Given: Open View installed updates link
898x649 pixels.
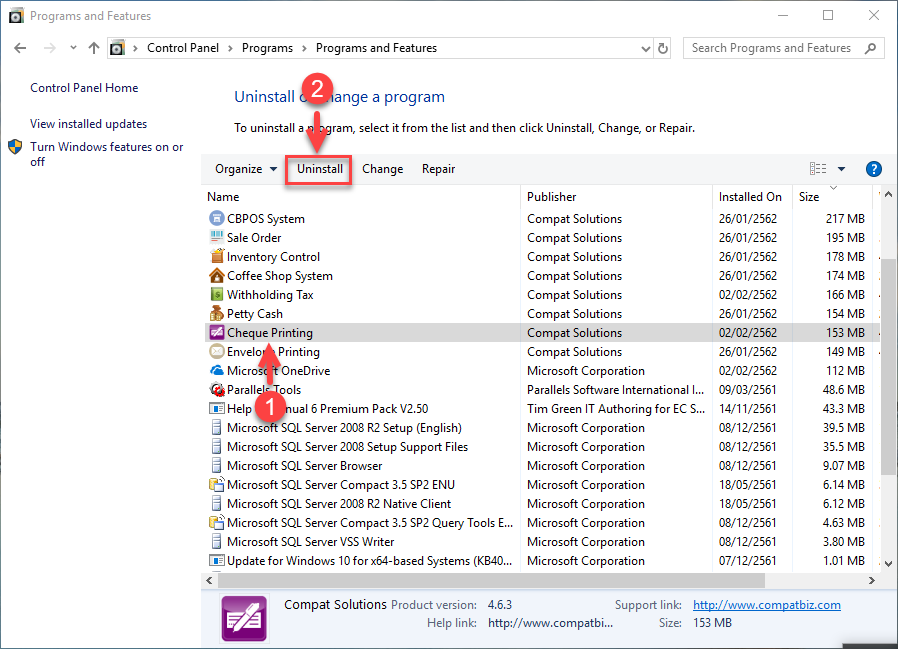Looking at the screenshot, I should click(88, 124).
